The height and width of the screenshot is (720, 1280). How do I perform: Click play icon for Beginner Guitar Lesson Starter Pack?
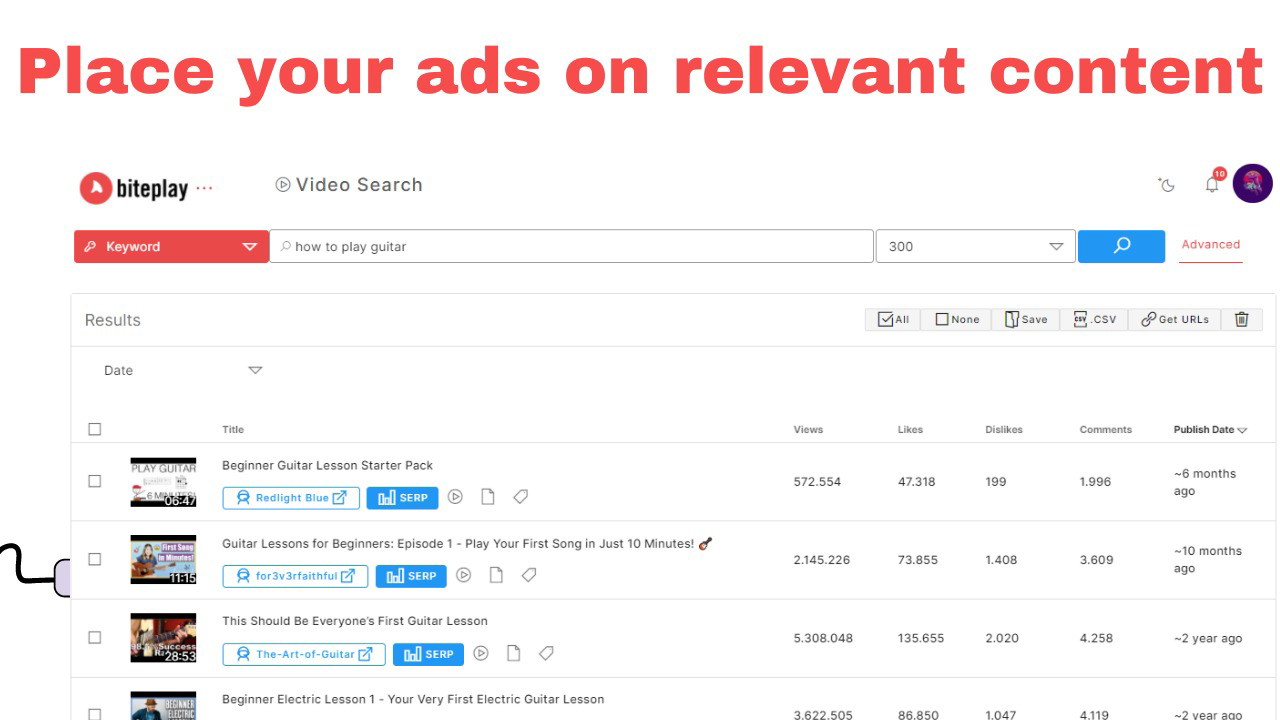click(455, 497)
